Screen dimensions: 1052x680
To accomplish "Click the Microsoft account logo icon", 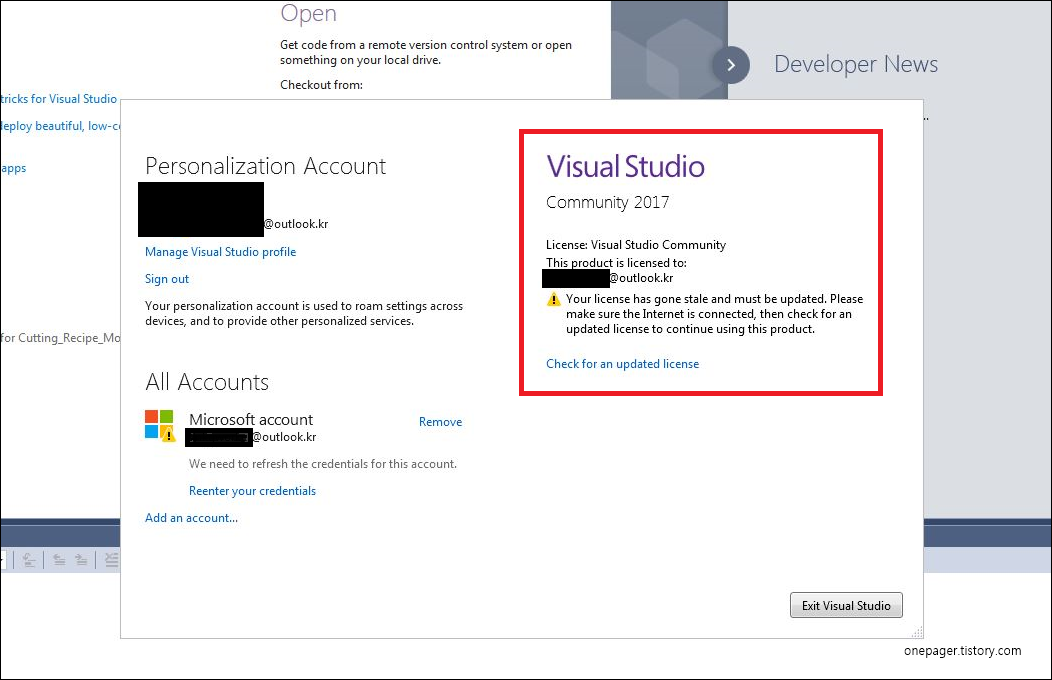I will [159, 424].
